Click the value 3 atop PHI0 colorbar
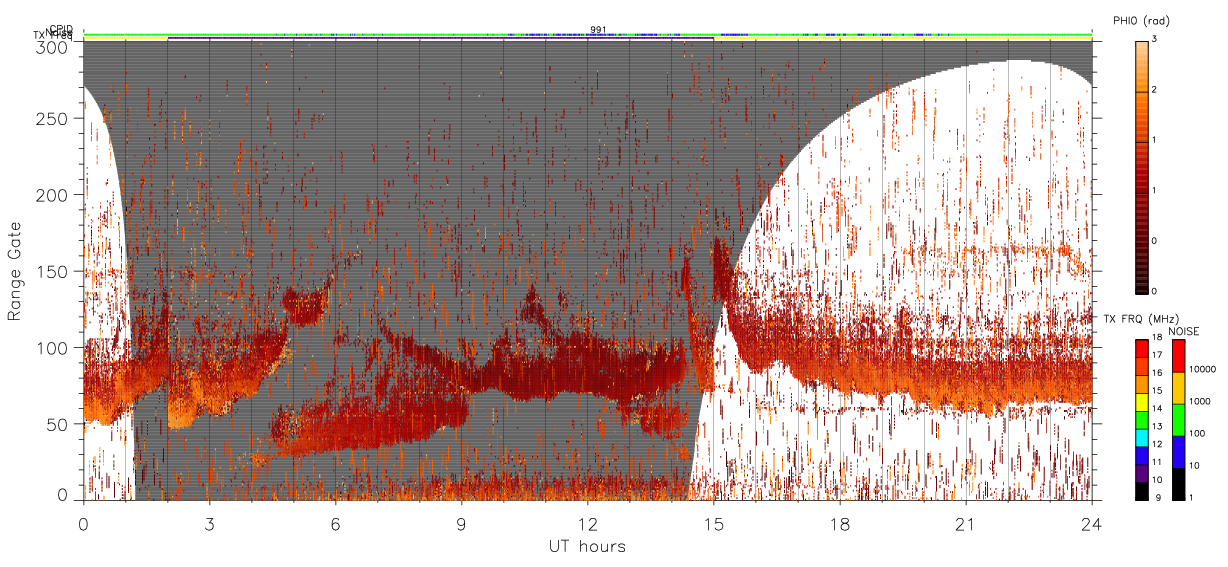The width and height of the screenshot is (1228, 567). [x=1154, y=40]
